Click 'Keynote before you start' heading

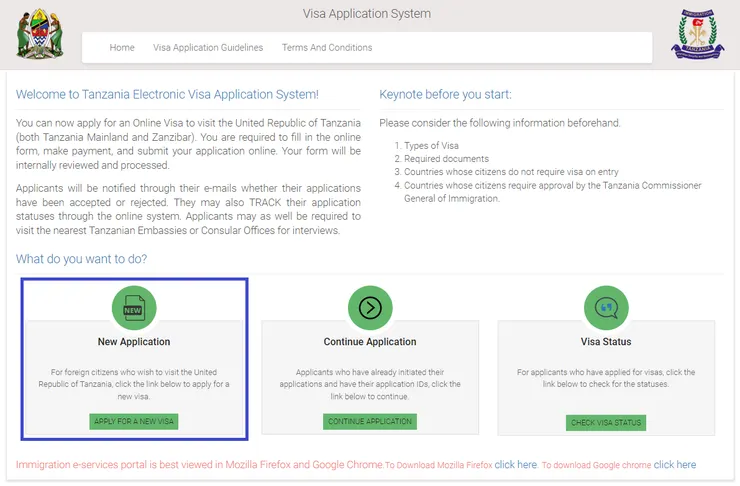coord(445,94)
